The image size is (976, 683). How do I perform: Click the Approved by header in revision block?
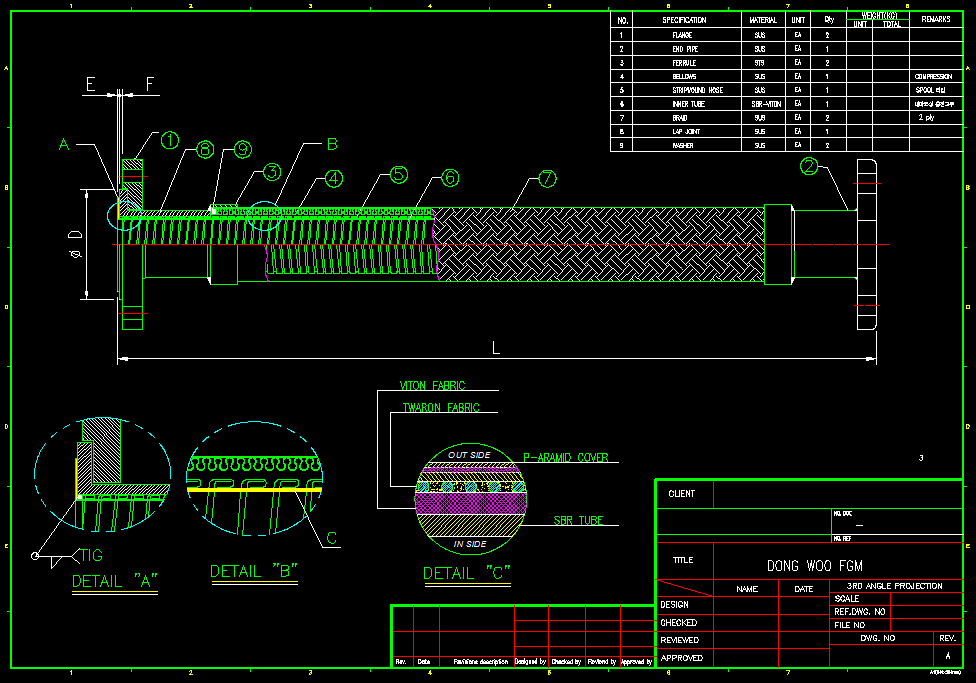(636, 662)
